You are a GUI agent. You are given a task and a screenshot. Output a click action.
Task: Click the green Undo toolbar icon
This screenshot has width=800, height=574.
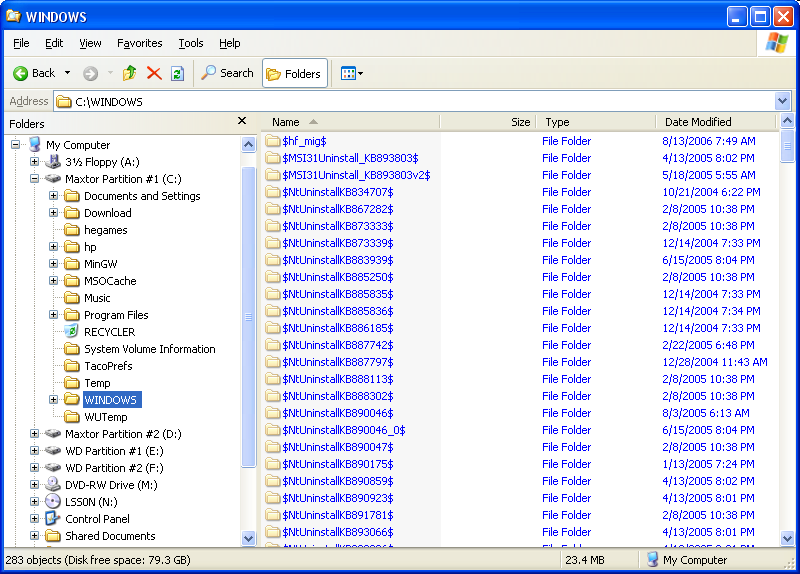coord(177,73)
